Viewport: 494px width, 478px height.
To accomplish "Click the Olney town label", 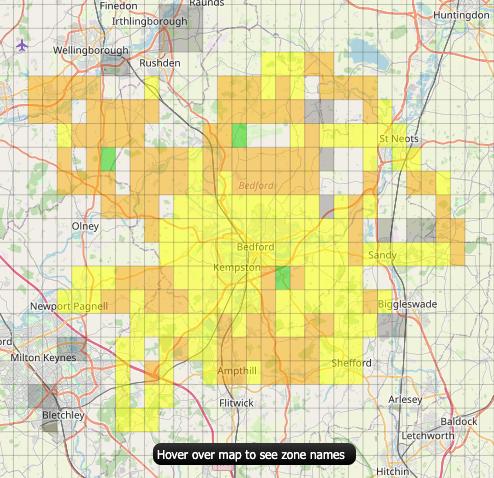I will click(x=85, y=227).
